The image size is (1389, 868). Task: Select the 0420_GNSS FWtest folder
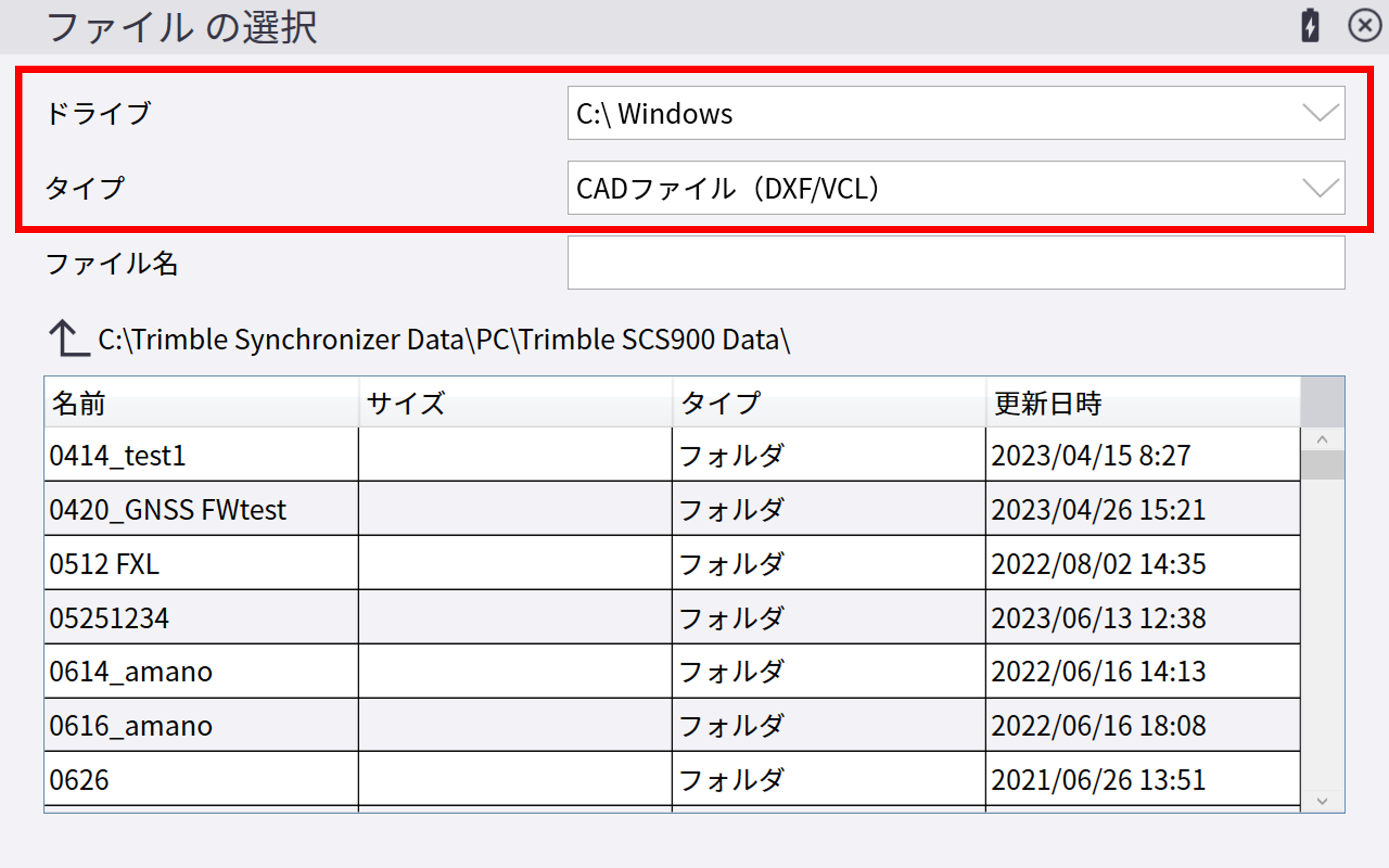tap(168, 510)
